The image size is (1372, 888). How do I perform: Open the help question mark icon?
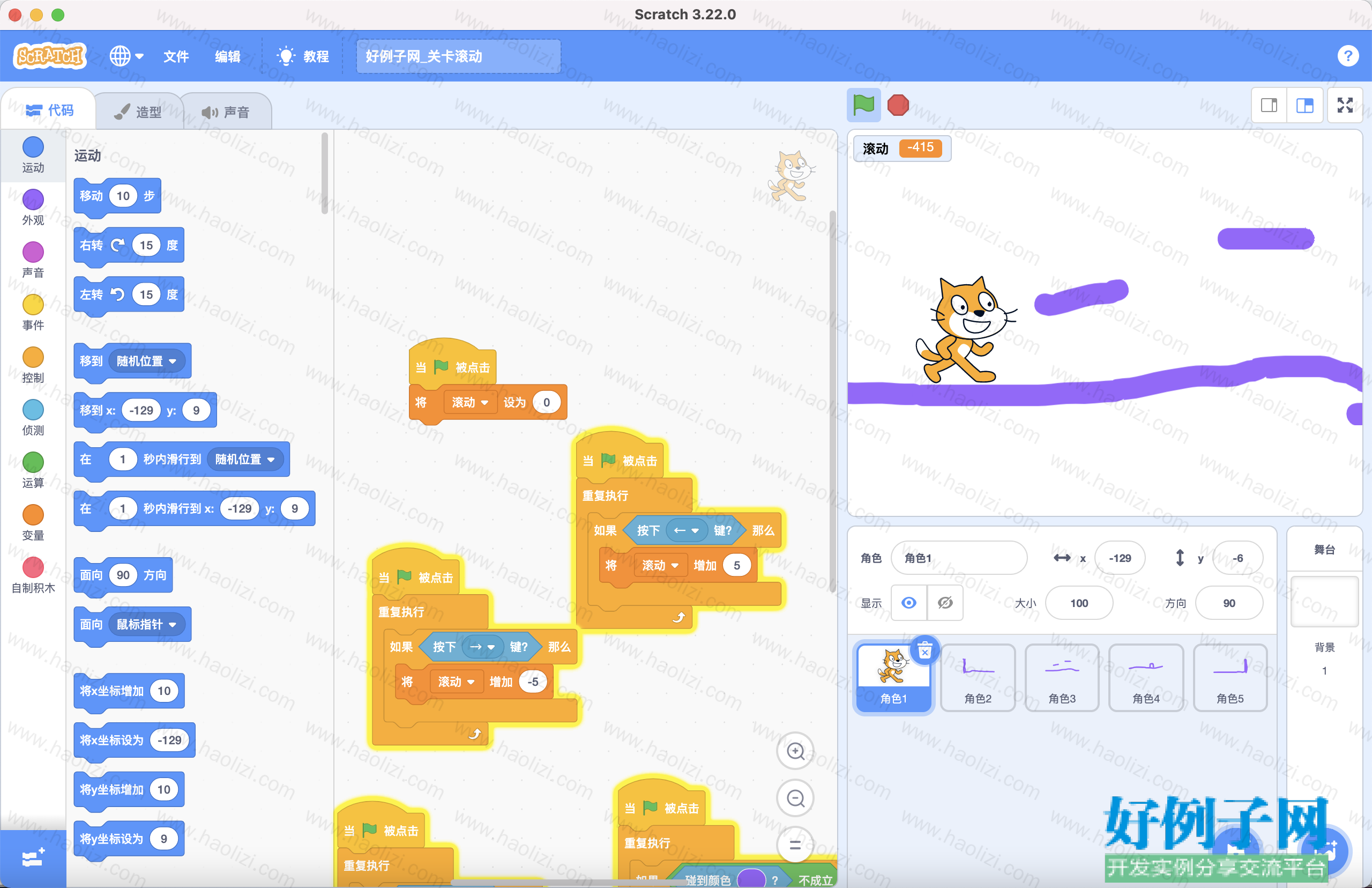[1348, 56]
